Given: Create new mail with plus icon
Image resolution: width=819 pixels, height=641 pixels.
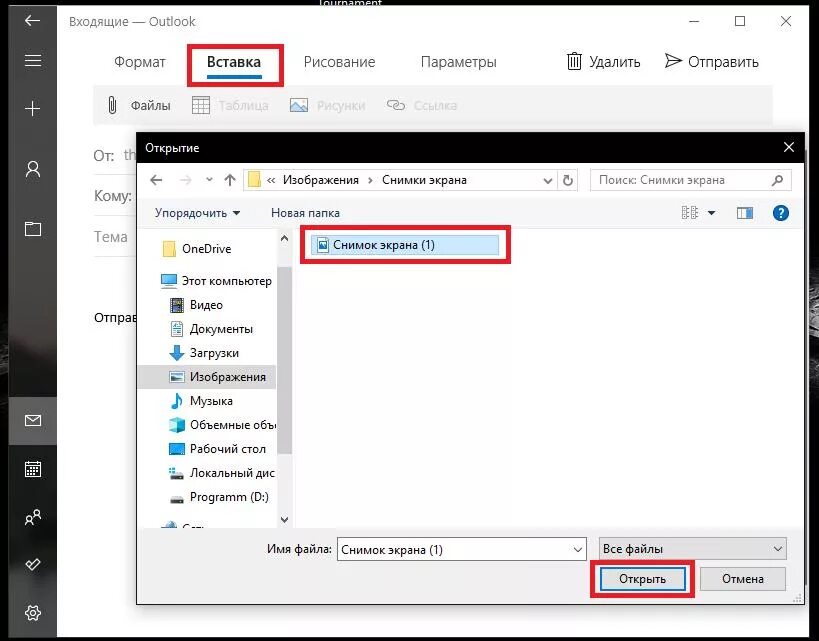Looking at the screenshot, I should click(x=32, y=109).
